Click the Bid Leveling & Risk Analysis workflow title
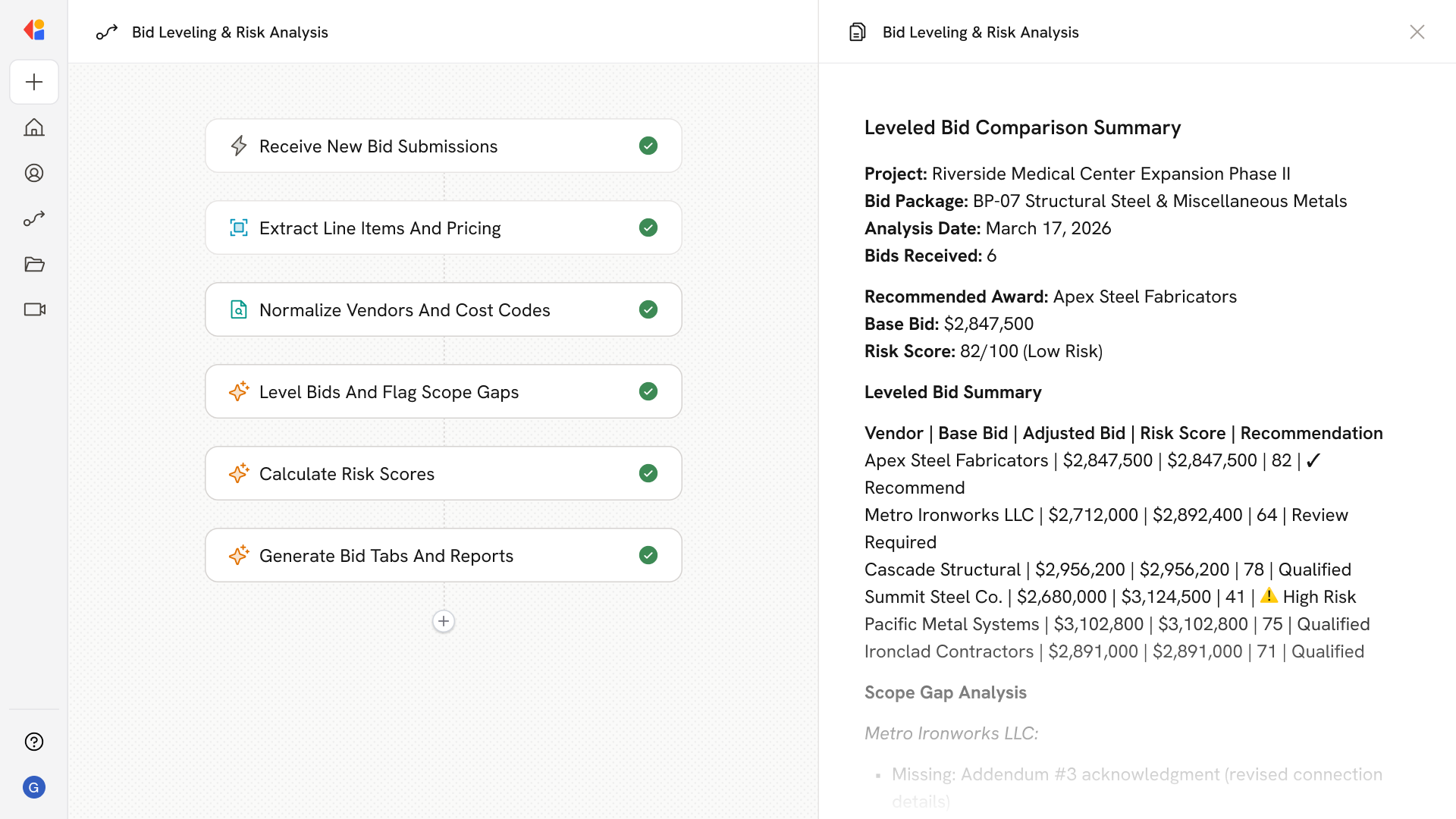The image size is (1456, 819). click(230, 32)
